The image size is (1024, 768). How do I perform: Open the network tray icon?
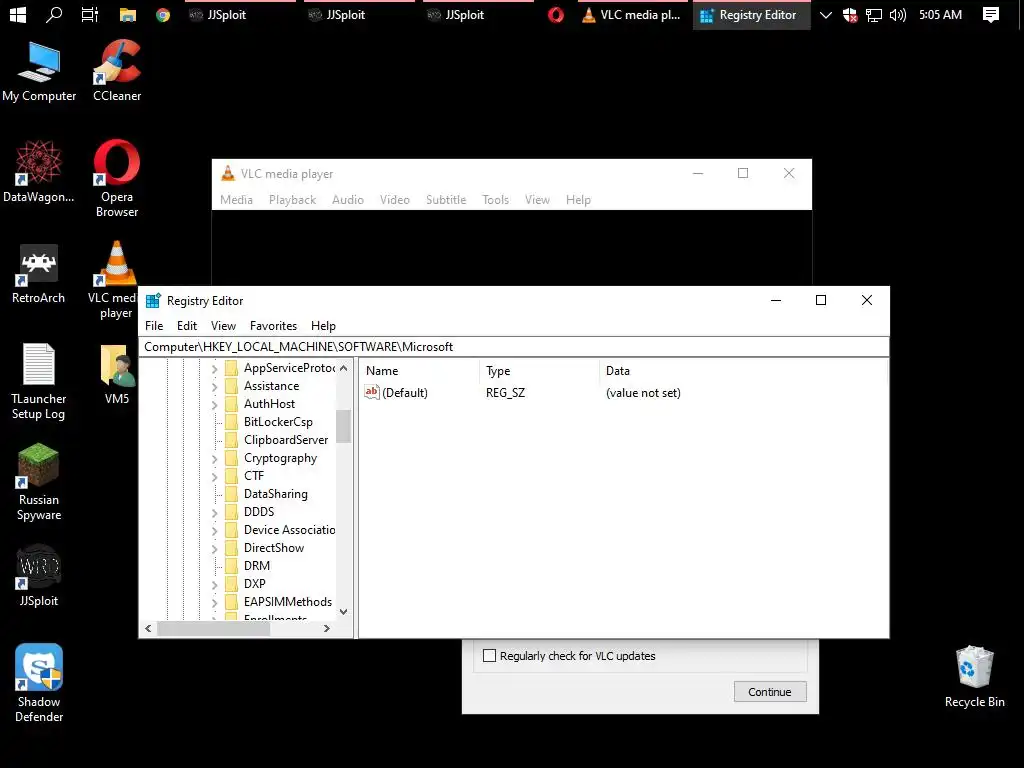(874, 15)
